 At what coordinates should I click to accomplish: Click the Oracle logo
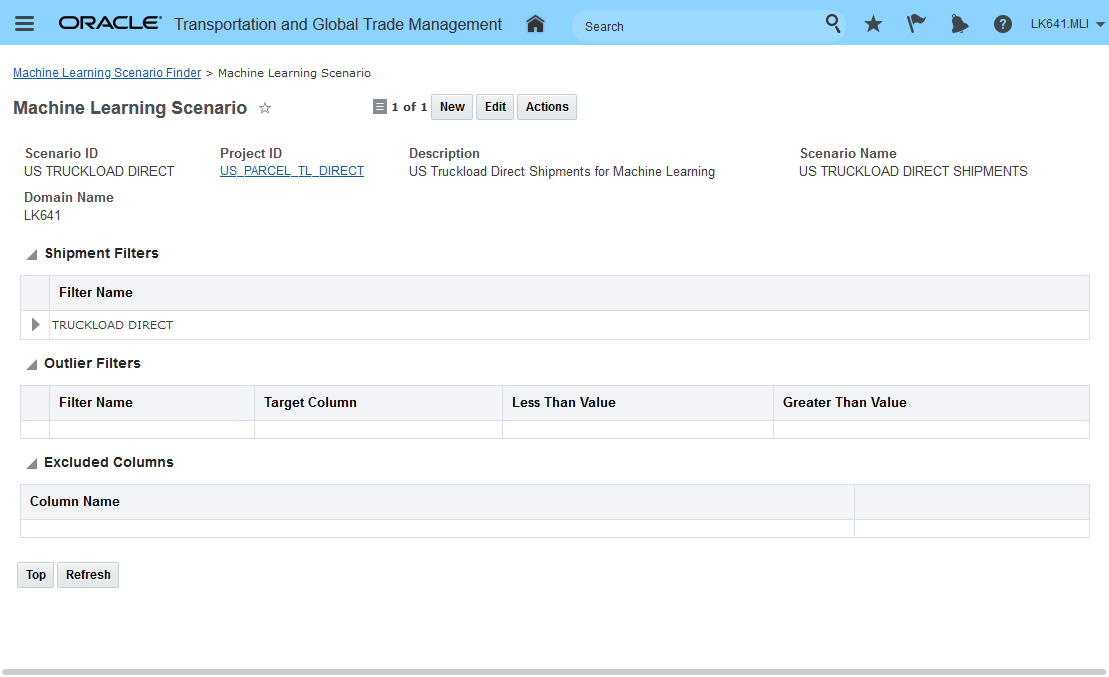click(110, 23)
